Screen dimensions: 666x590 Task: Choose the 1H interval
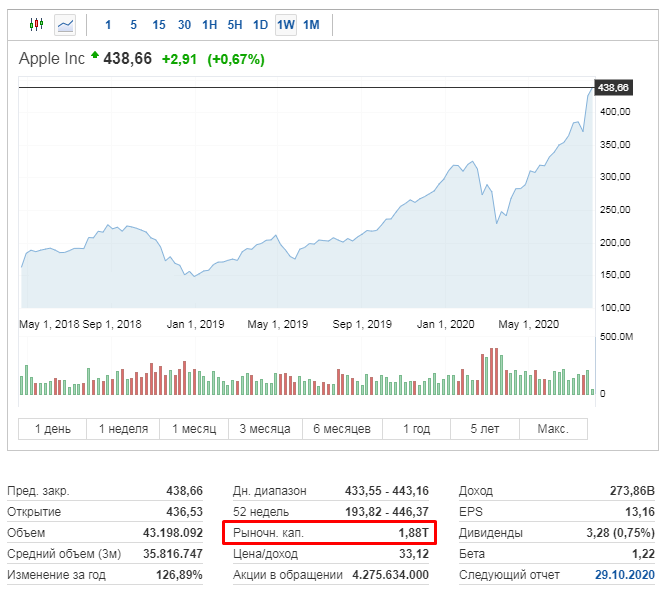click(209, 25)
